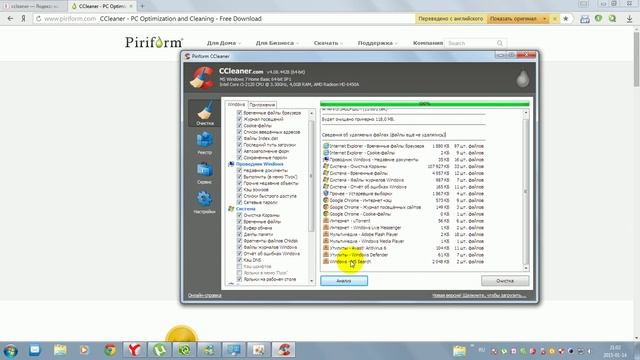
Task: Open Yandex browser from the taskbar
Action: pos(135,350)
